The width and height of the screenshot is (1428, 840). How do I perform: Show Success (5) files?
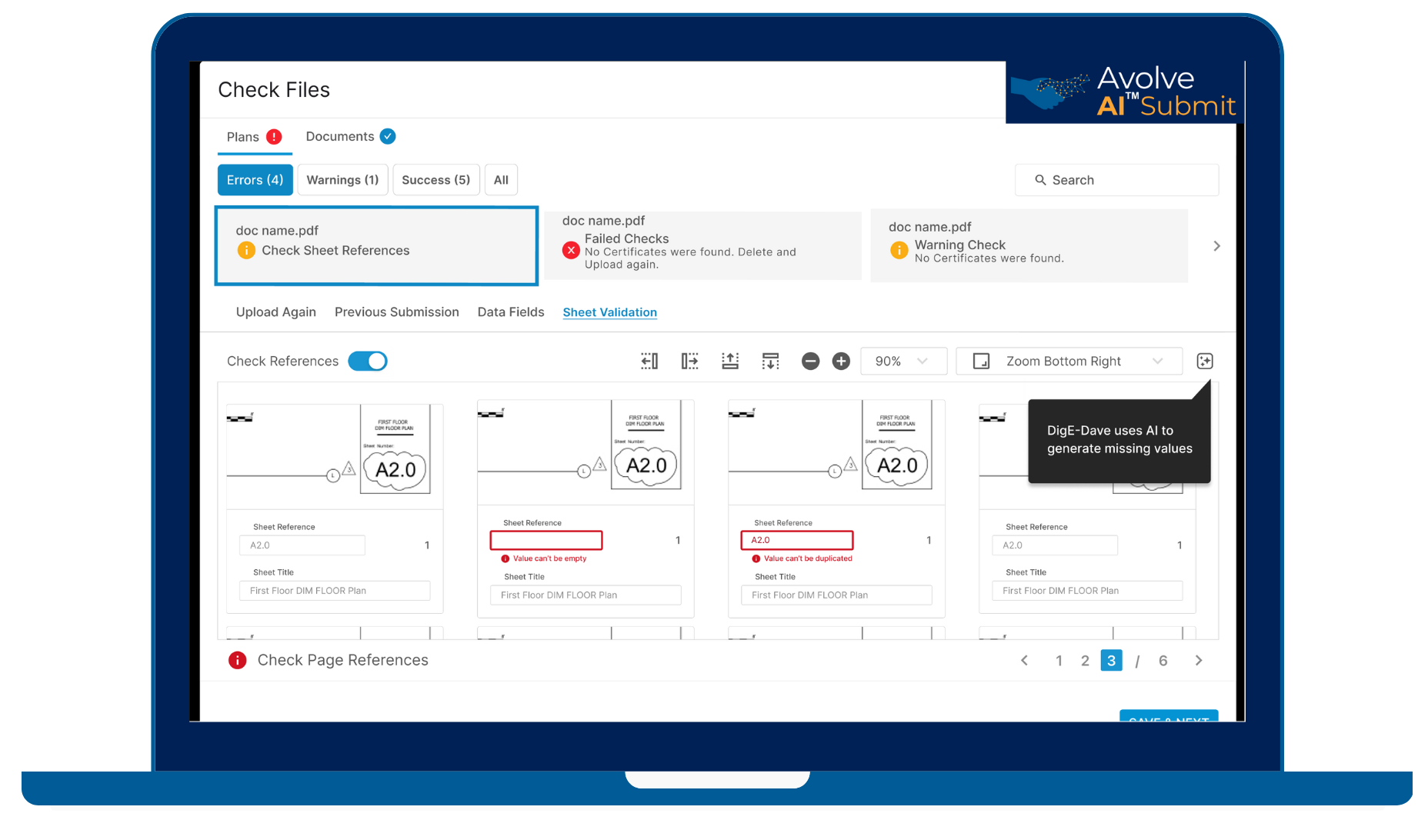[435, 180]
